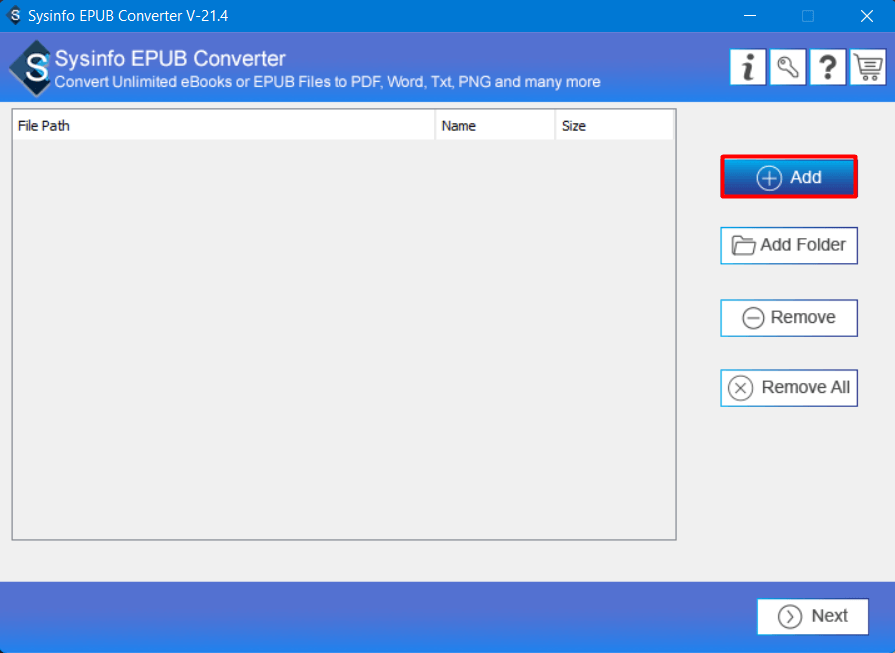Click the File Path column header

tap(224, 126)
